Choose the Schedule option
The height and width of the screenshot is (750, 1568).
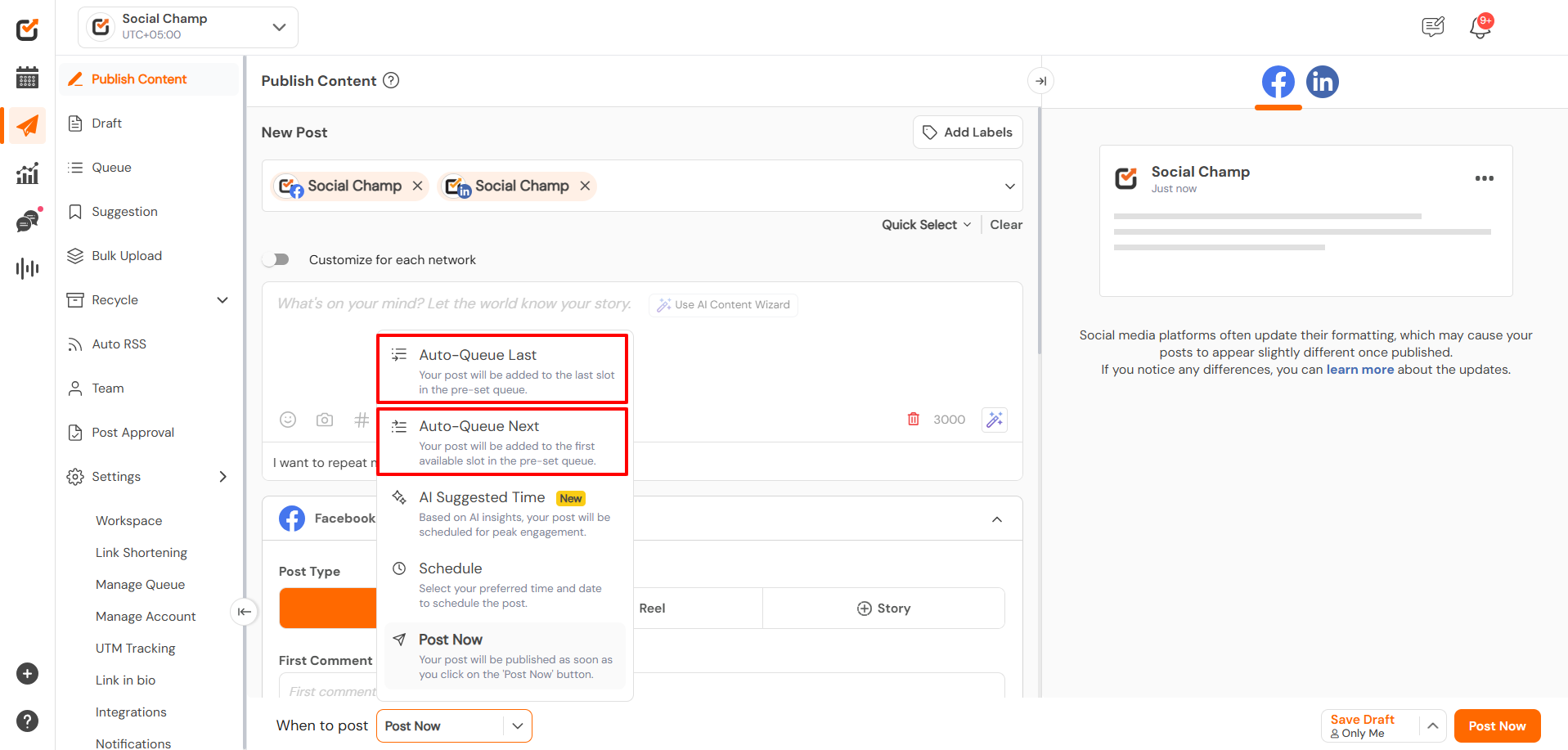coord(505,585)
